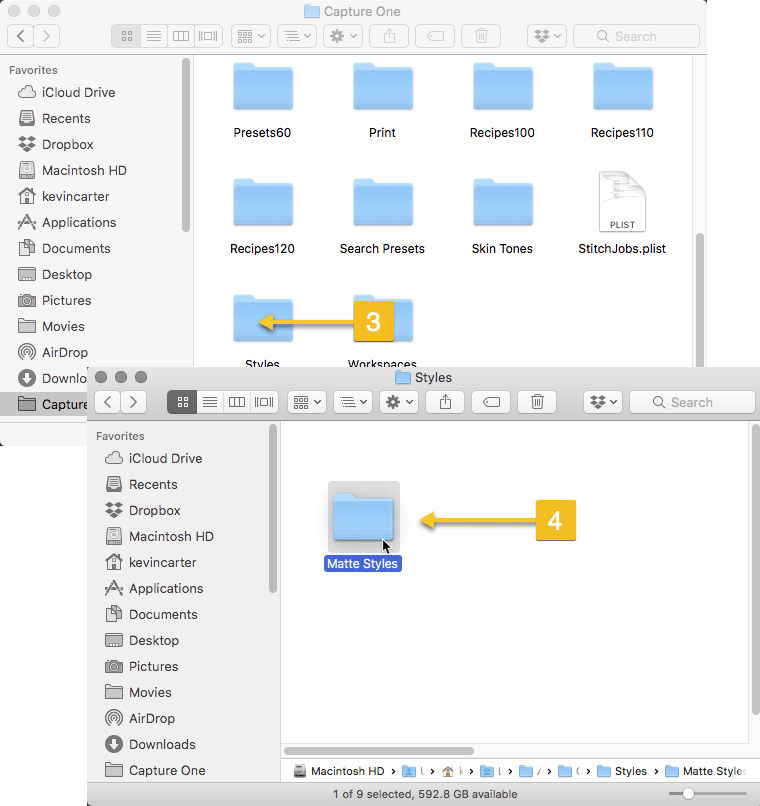The width and height of the screenshot is (760, 806).
Task: Click the vertical scrollbar in Capture One window
Action: 699,300
